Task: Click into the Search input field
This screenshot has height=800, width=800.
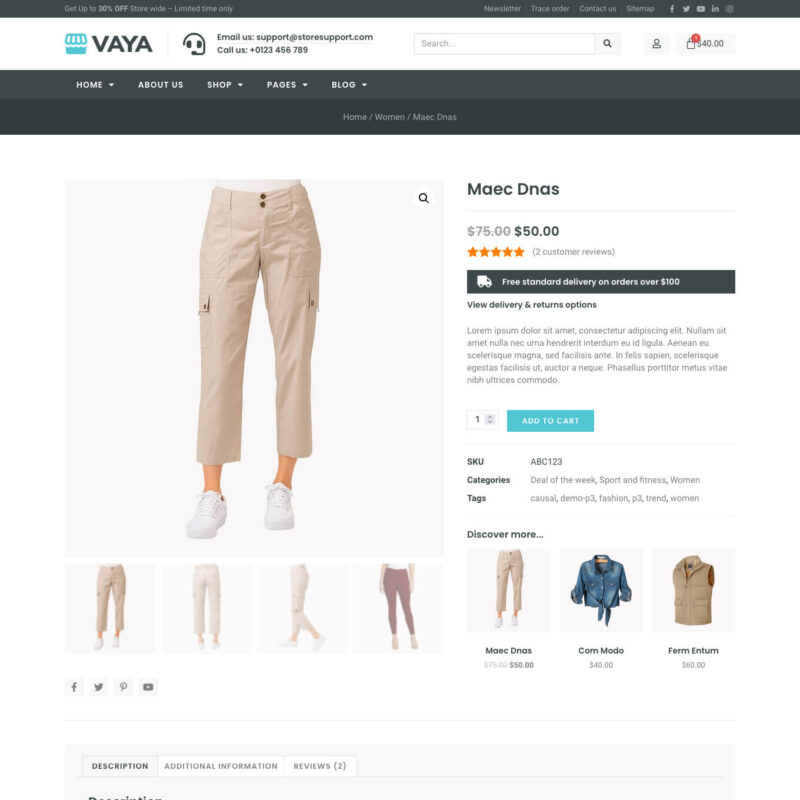Action: 505,43
